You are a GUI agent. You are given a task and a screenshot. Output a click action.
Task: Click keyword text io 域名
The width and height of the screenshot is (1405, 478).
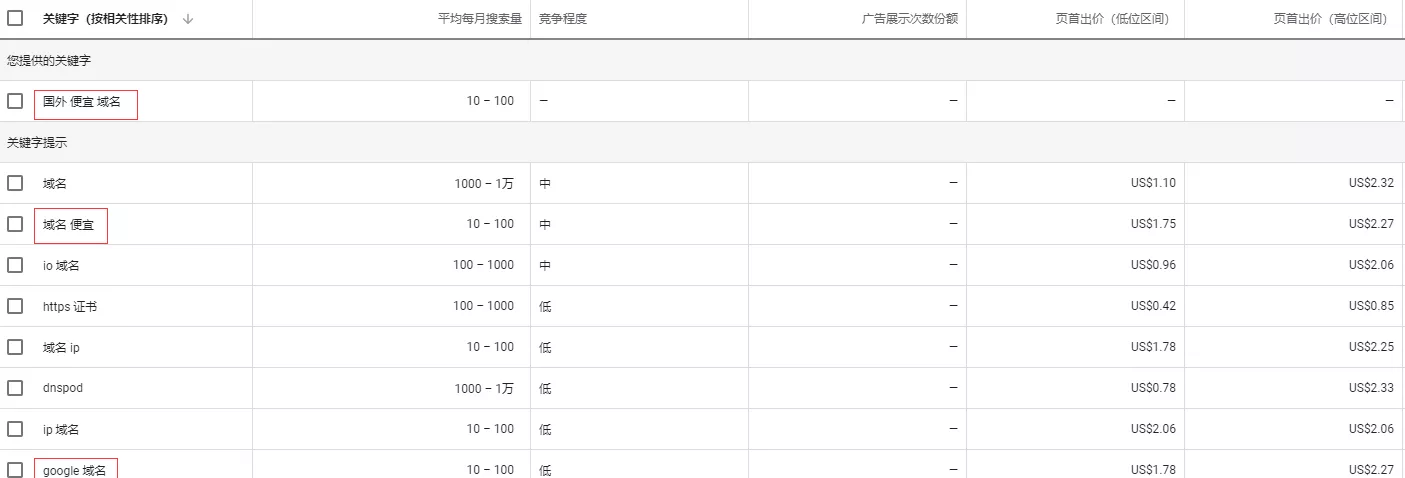coord(61,266)
